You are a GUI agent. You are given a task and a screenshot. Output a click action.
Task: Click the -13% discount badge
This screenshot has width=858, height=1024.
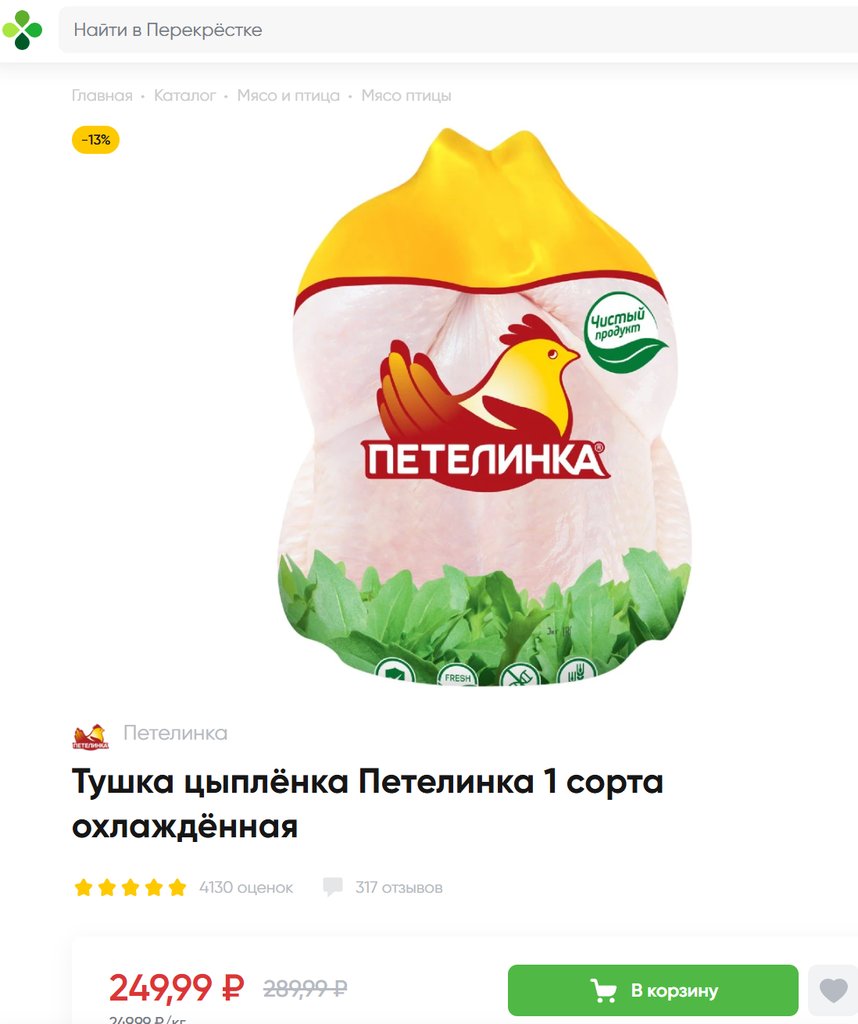95,140
